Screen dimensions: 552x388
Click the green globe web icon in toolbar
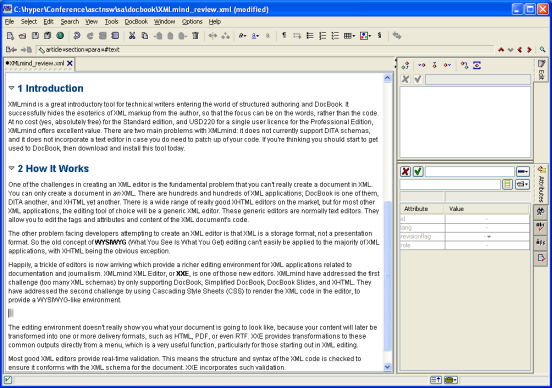60,36
